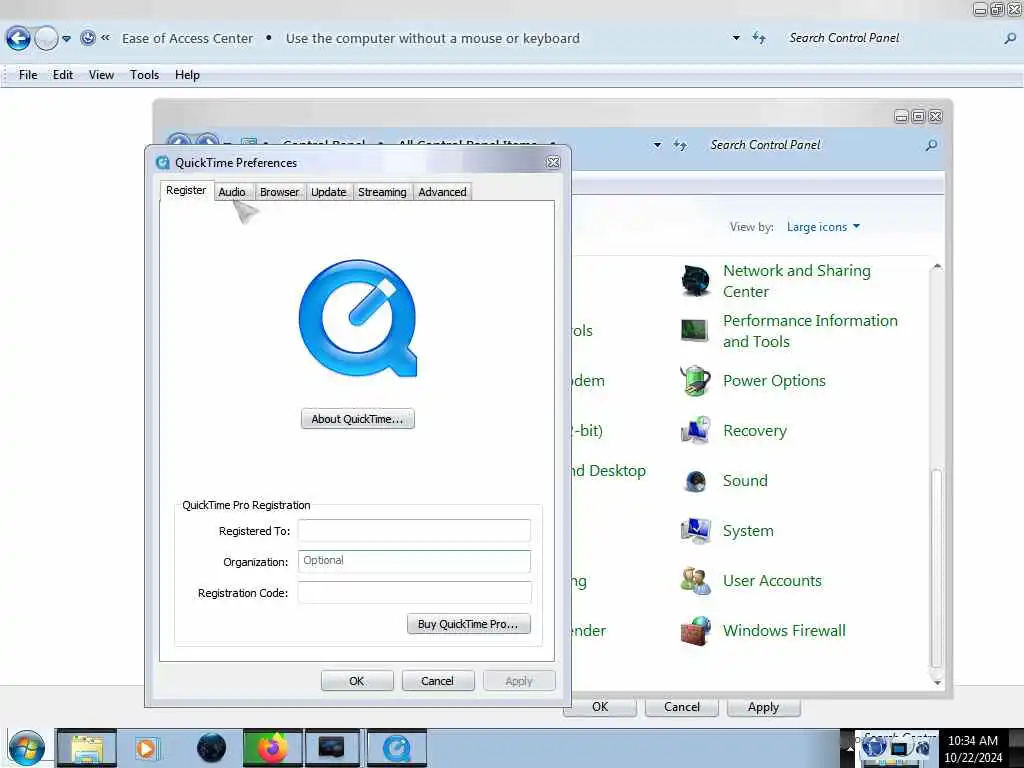Screen dimensions: 1024x768
Task: Open the Windows Start menu
Action: [26, 748]
